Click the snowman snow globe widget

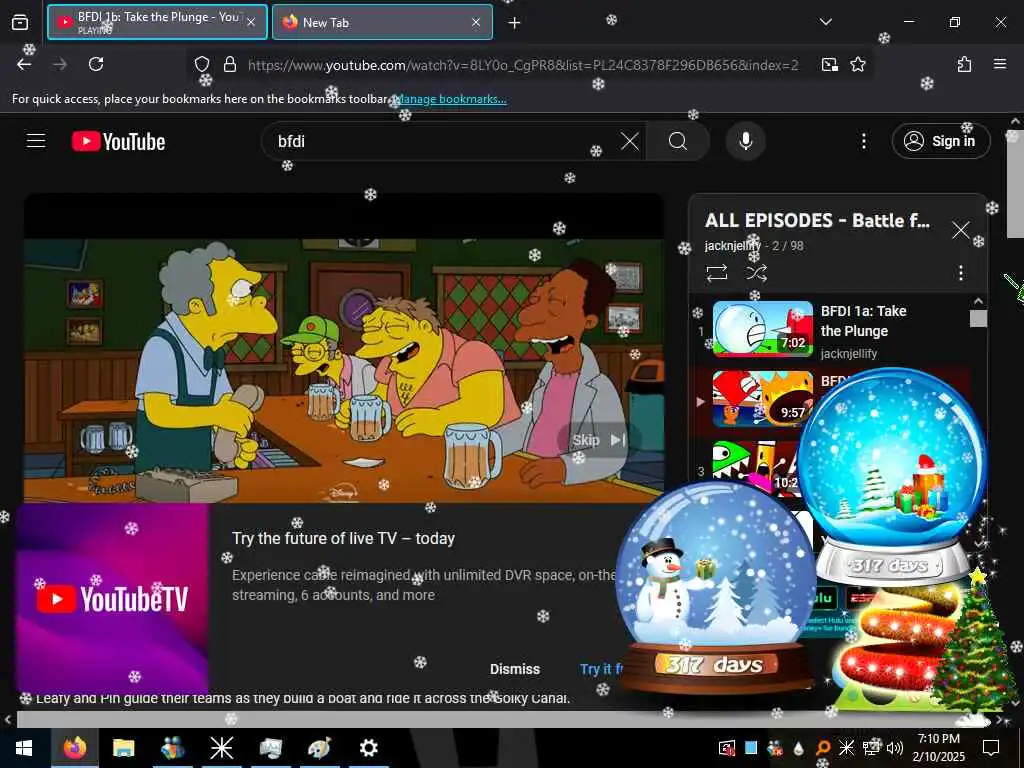point(716,588)
